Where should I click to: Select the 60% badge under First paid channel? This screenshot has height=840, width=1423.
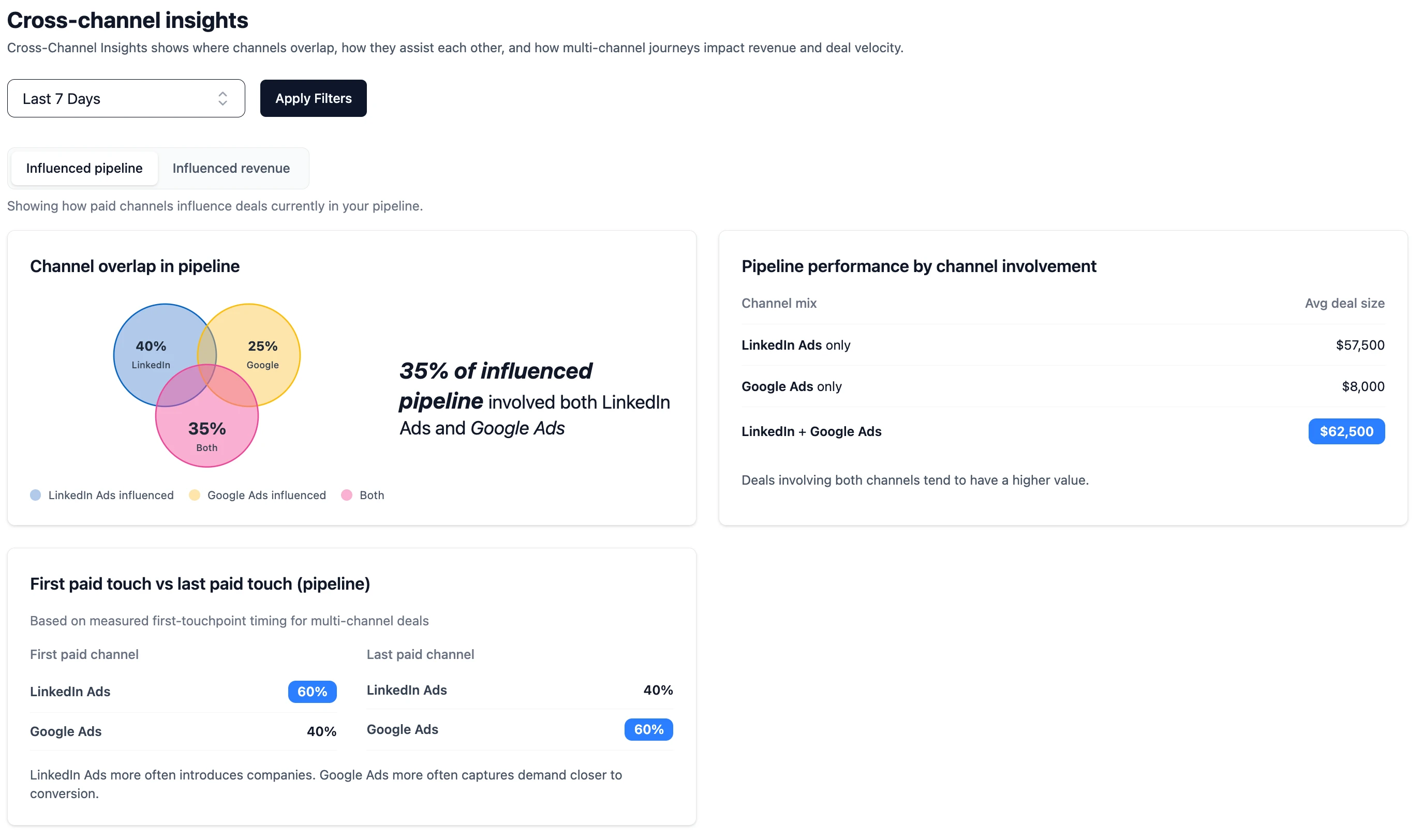click(312, 691)
